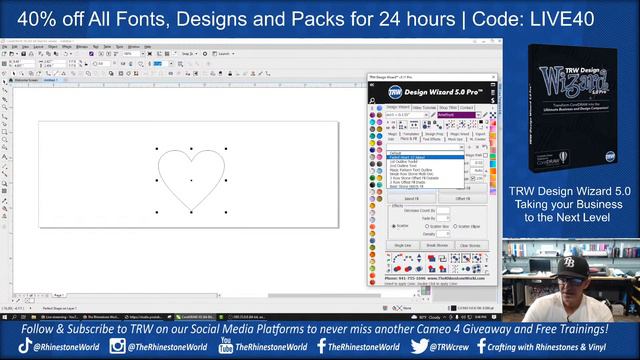The height and width of the screenshot is (360, 640).
Task: Select the Scatter Ellipse radio button
Action: 455,226
